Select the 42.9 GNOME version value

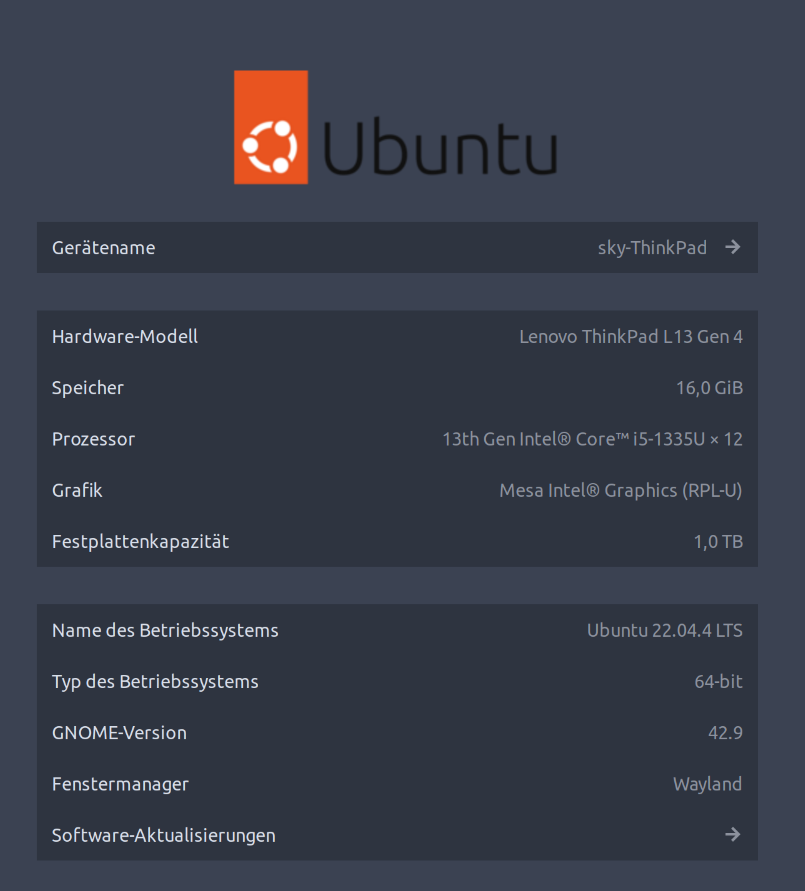tap(725, 733)
